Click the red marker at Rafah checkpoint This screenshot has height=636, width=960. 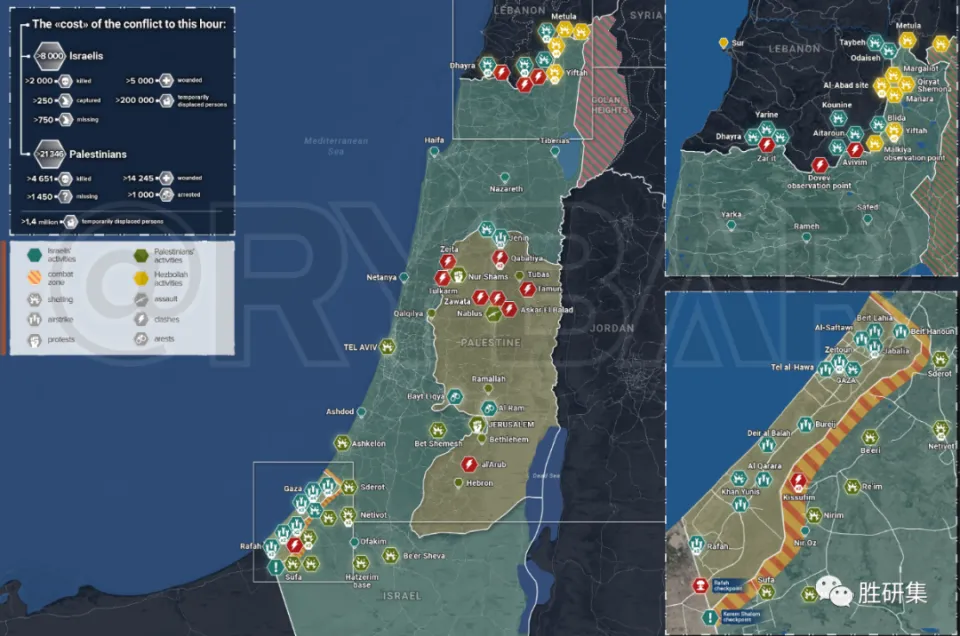[x=701, y=587]
